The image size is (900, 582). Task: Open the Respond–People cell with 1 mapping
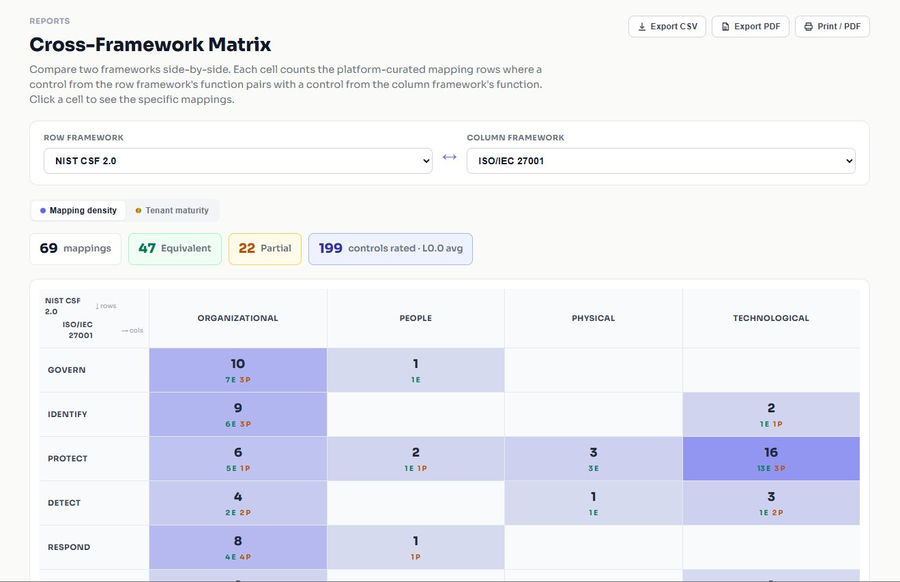tap(416, 547)
